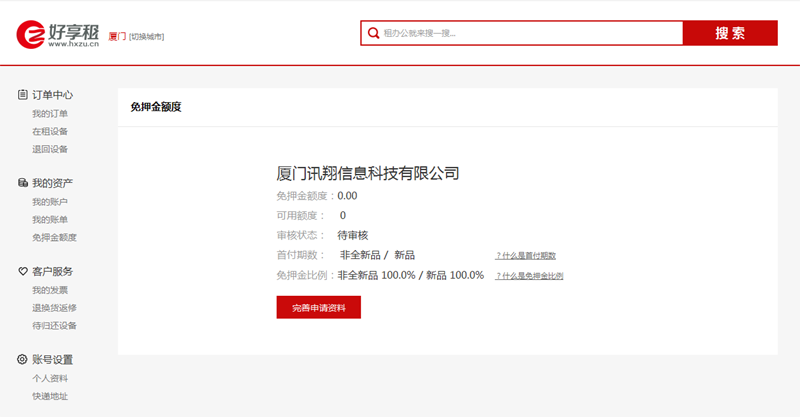The height and width of the screenshot is (417, 800).
Task: Select 免押金额度 in sidebar
Action: click(x=55, y=237)
